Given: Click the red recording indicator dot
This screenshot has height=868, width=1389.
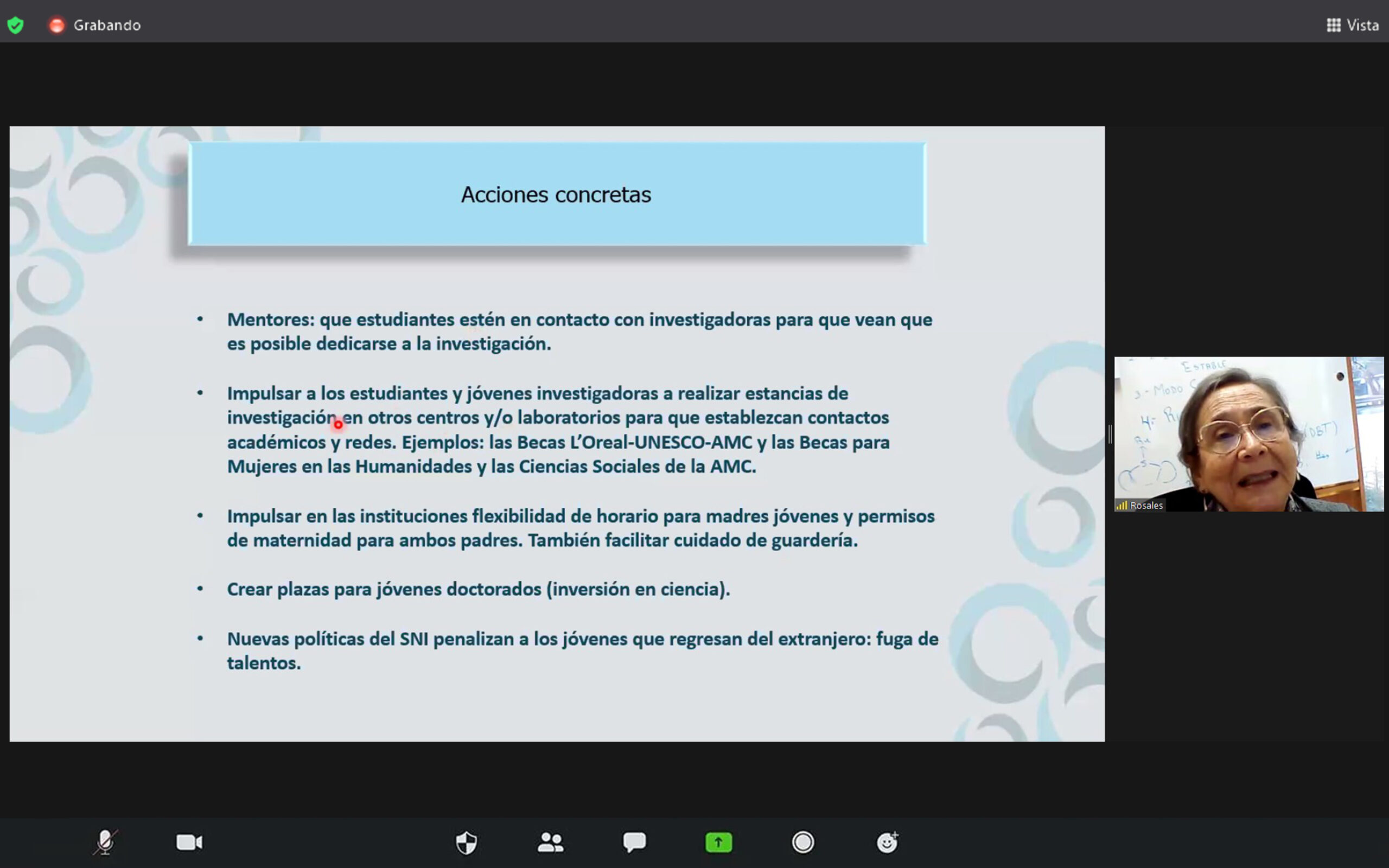Looking at the screenshot, I should click(57, 25).
